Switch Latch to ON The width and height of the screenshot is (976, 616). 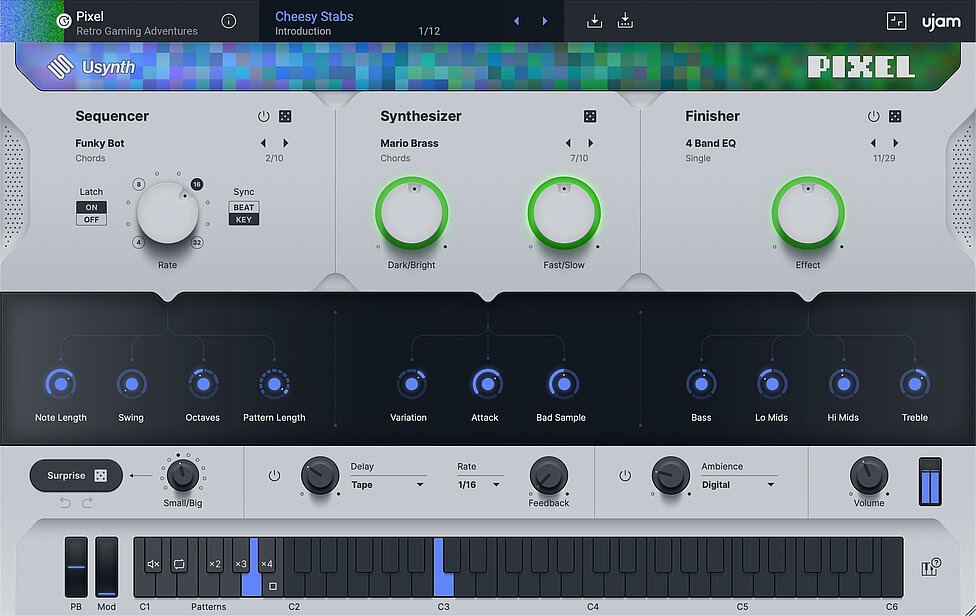(x=92, y=207)
